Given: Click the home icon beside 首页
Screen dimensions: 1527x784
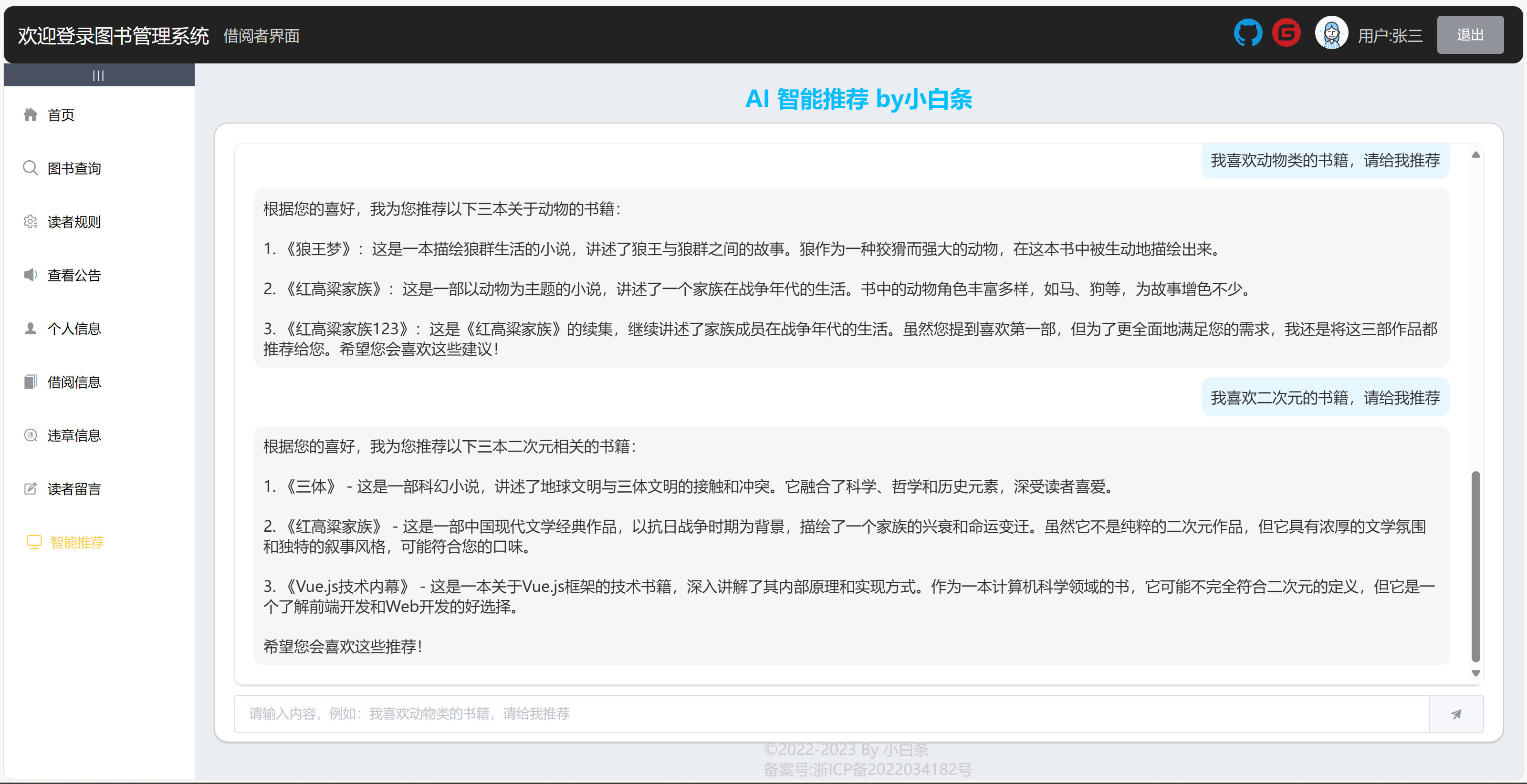Looking at the screenshot, I should coord(30,114).
